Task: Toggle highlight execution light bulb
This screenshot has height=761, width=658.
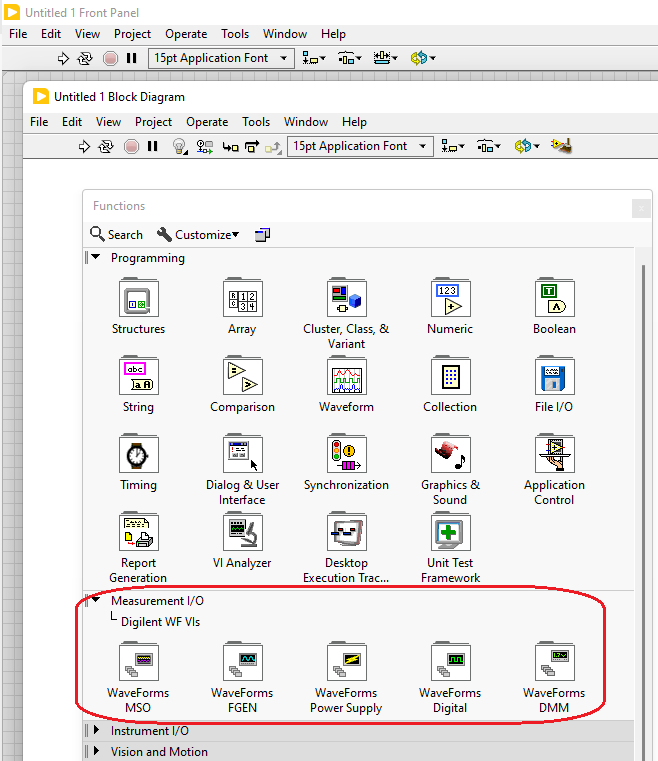Action: pyautogui.click(x=180, y=147)
